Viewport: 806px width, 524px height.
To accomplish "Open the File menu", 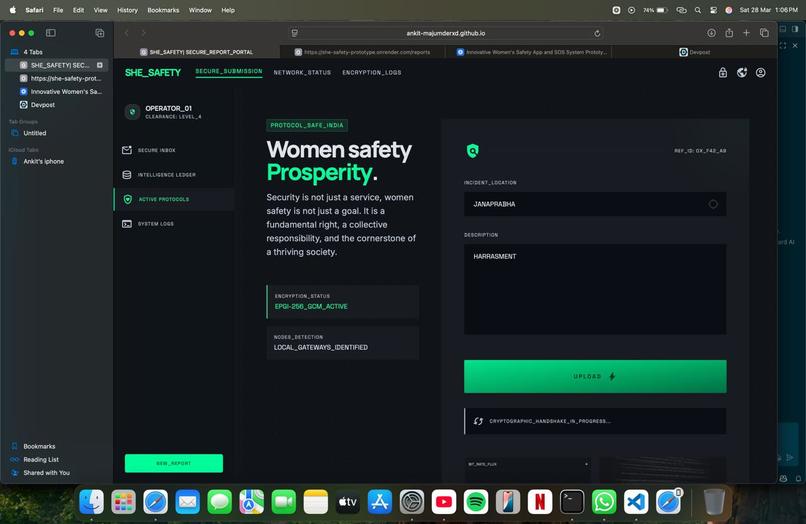I will pos(58,10).
